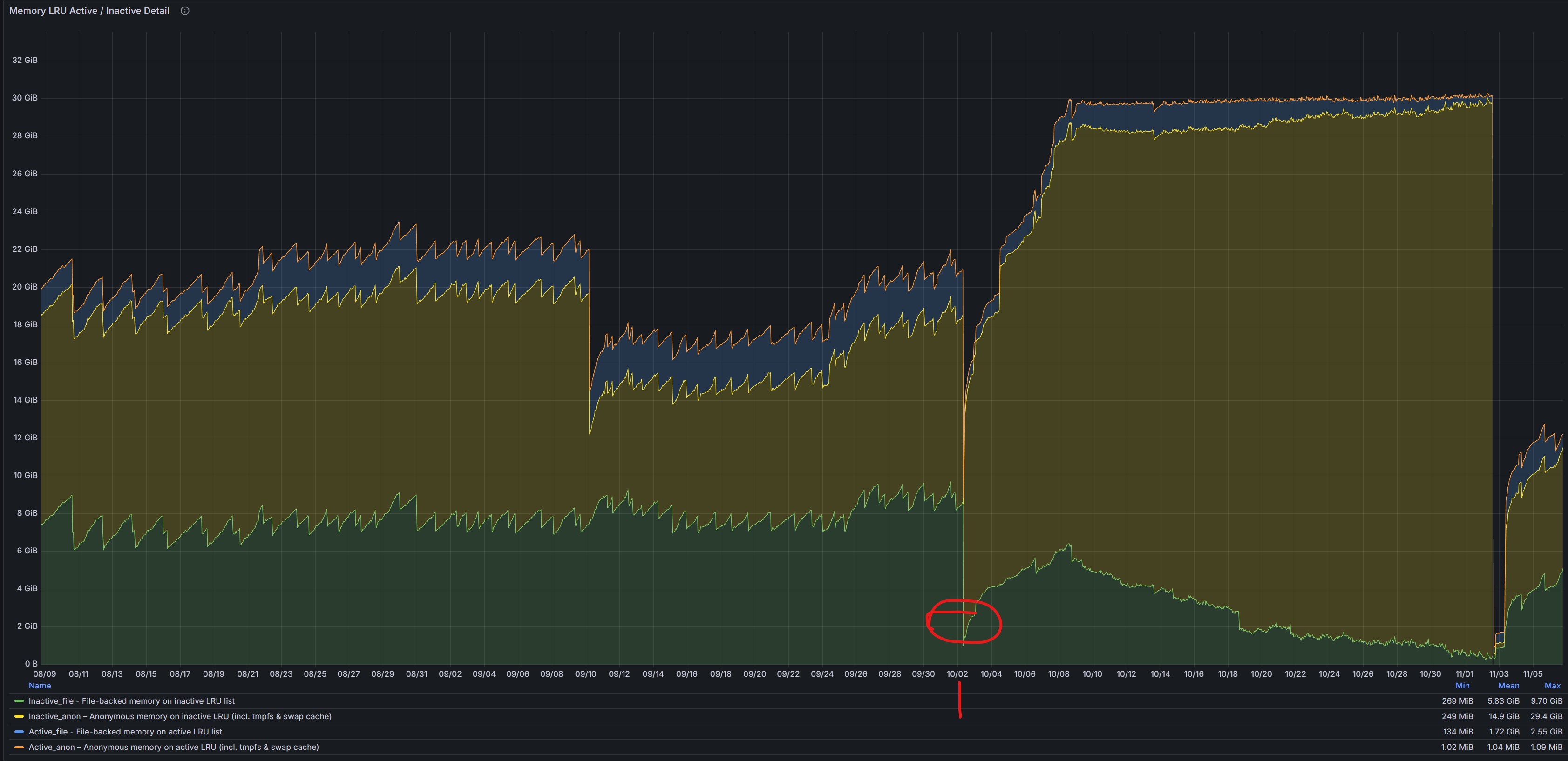
Task: Click the 10/02 date label on the x-axis
Action: pos(957,674)
